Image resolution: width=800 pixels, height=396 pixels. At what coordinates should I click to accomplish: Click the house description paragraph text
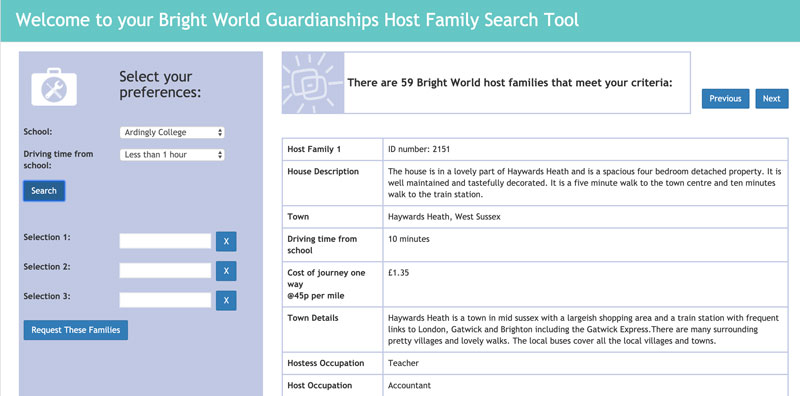pos(585,183)
